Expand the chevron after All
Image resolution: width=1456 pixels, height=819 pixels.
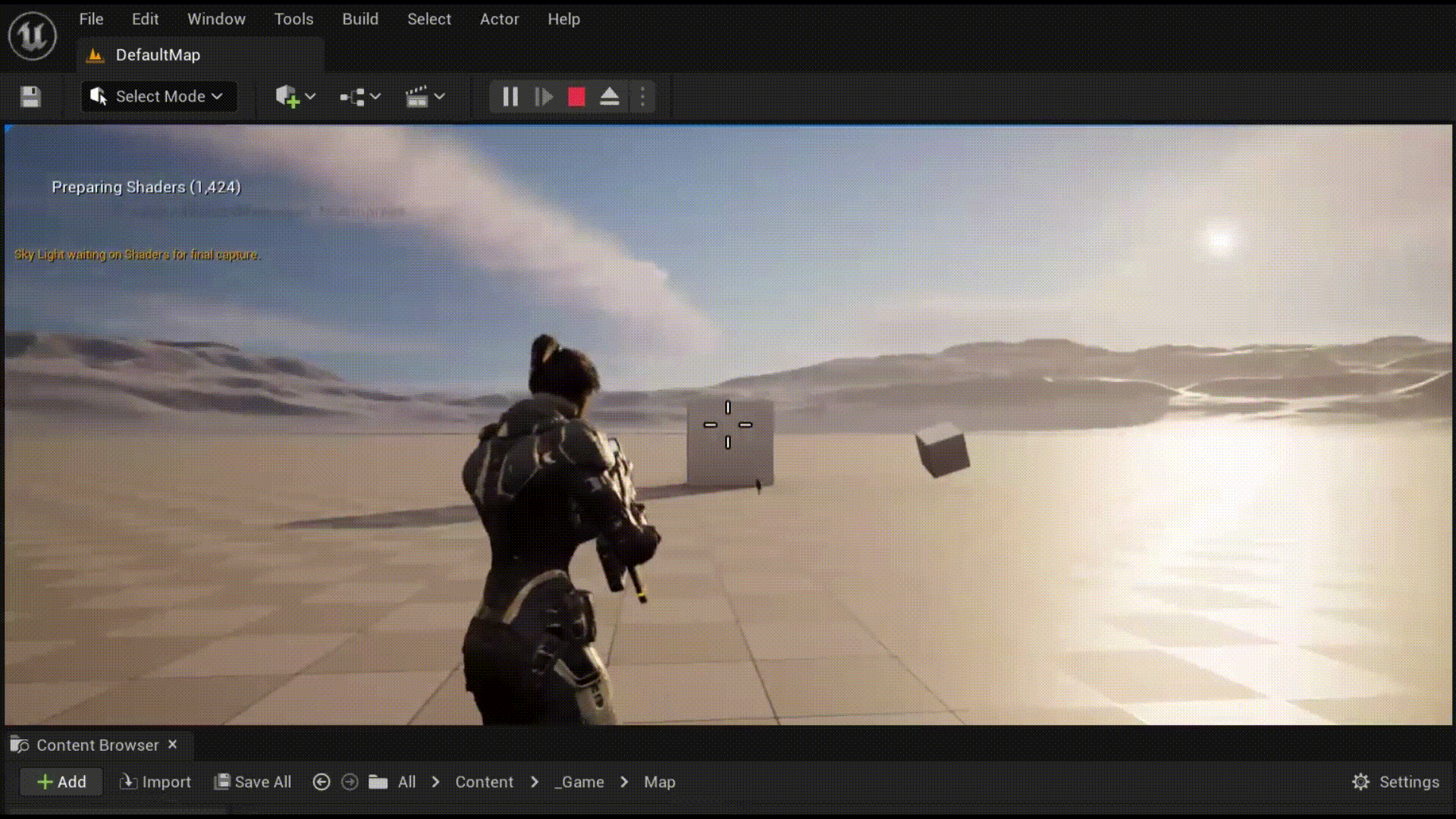(436, 782)
